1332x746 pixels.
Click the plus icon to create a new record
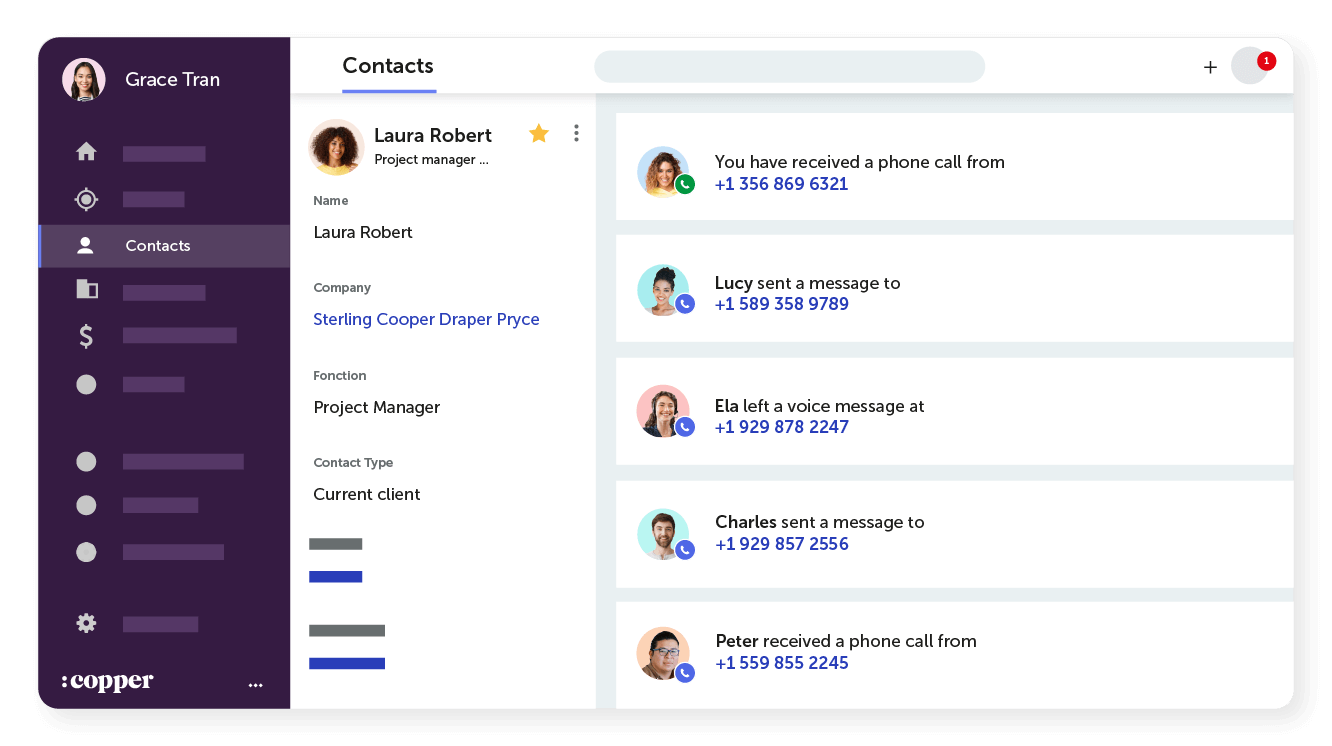coord(1210,66)
